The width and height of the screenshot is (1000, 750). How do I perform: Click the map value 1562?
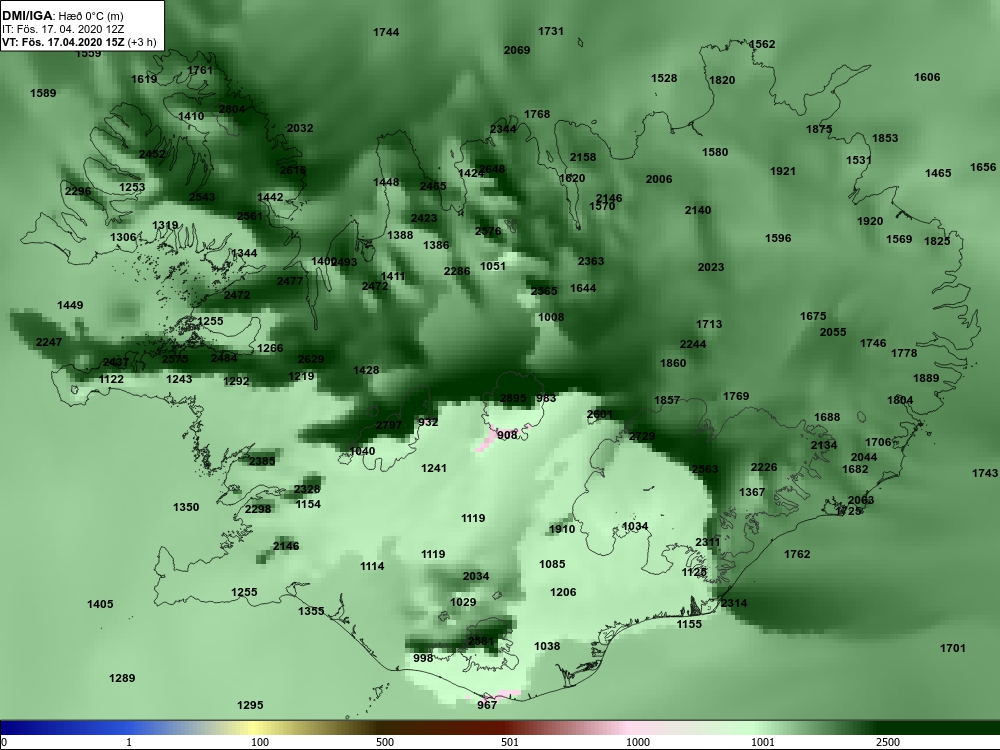tap(761, 44)
